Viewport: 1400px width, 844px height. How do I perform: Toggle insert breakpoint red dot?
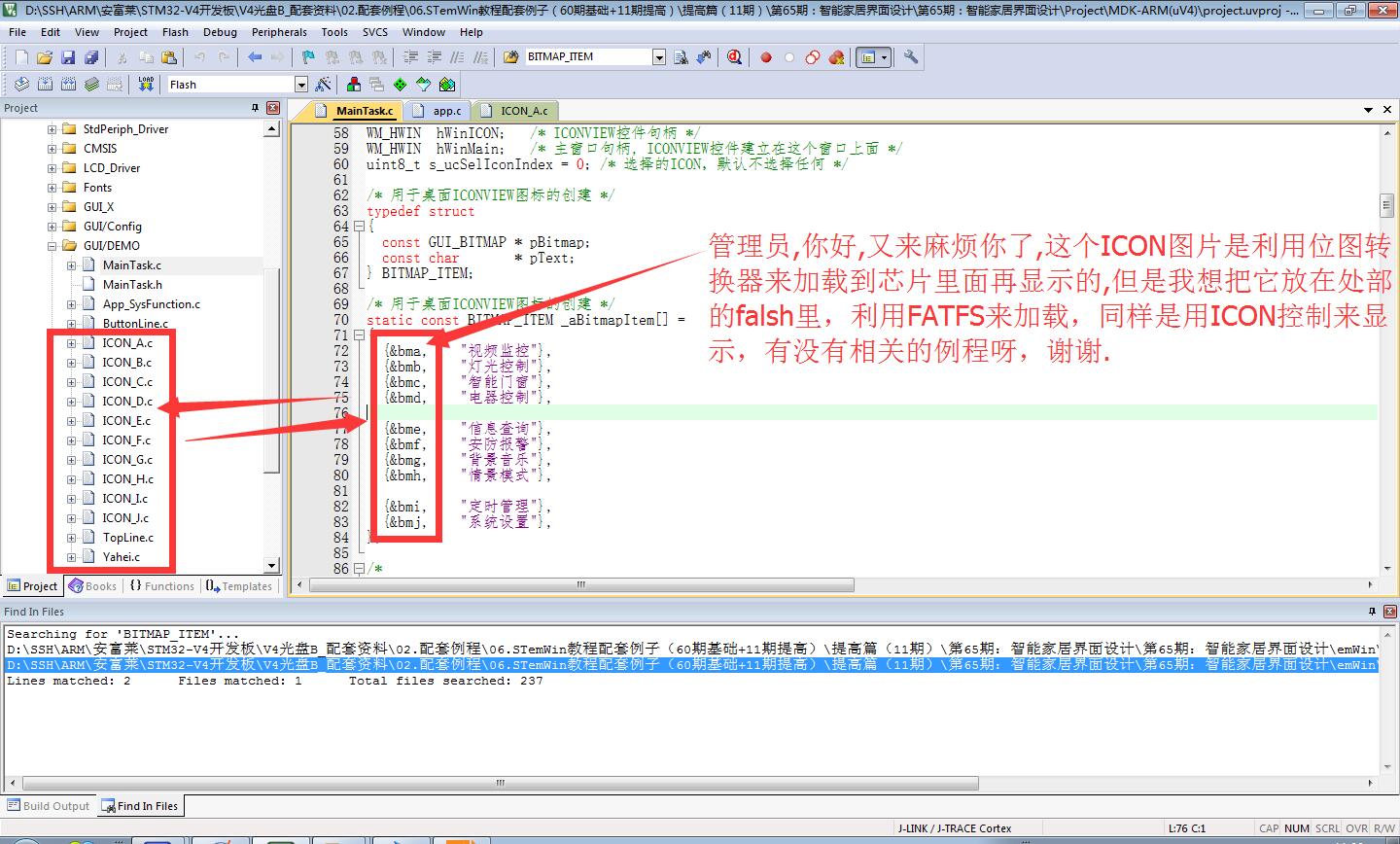[766, 57]
